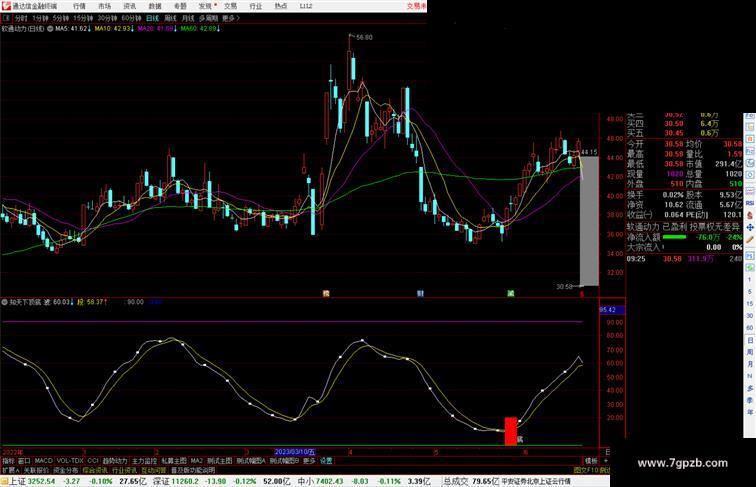Click the 上证 index value in status bar
The image size is (756, 487).
(41, 481)
